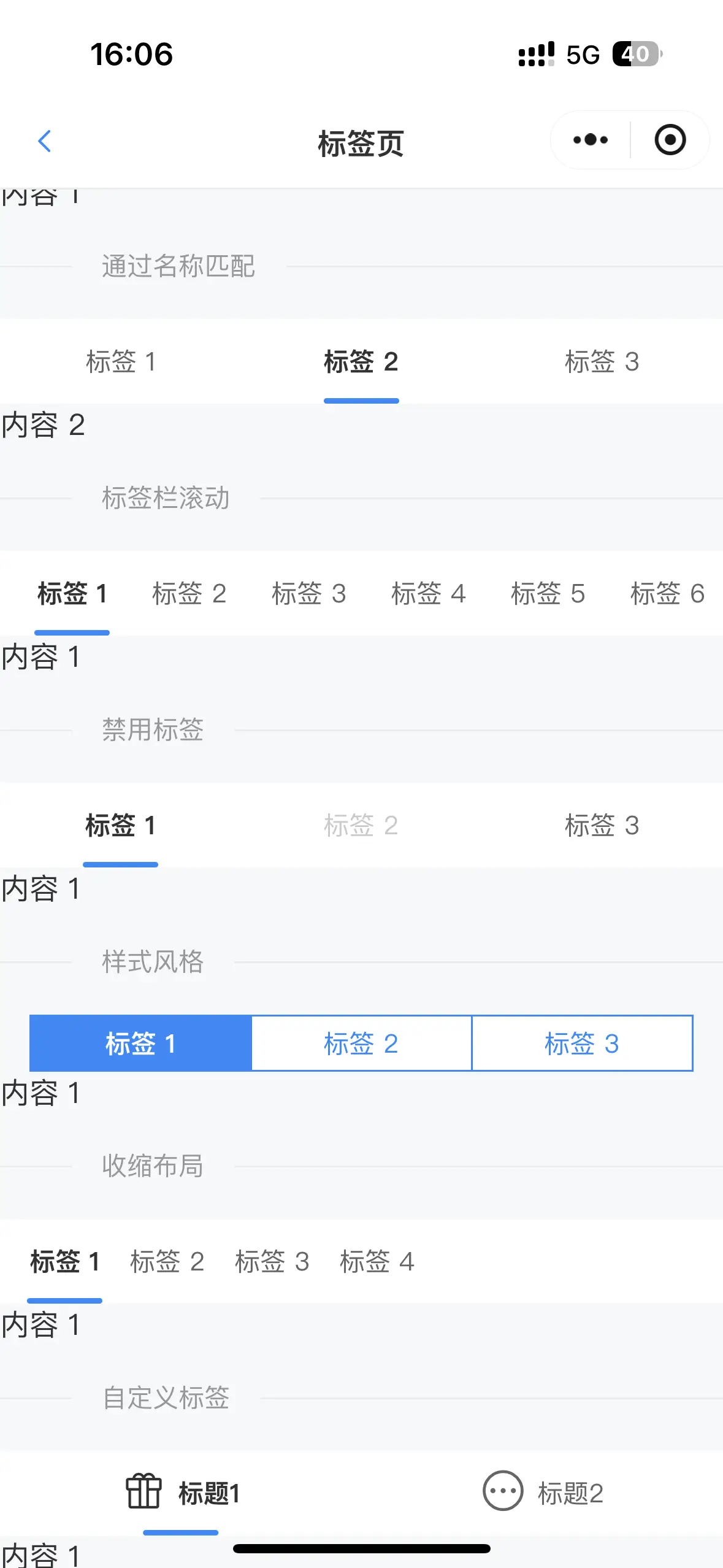Click the gift icon beside 标题1
The width and height of the screenshot is (723, 1568).
pos(143,1491)
